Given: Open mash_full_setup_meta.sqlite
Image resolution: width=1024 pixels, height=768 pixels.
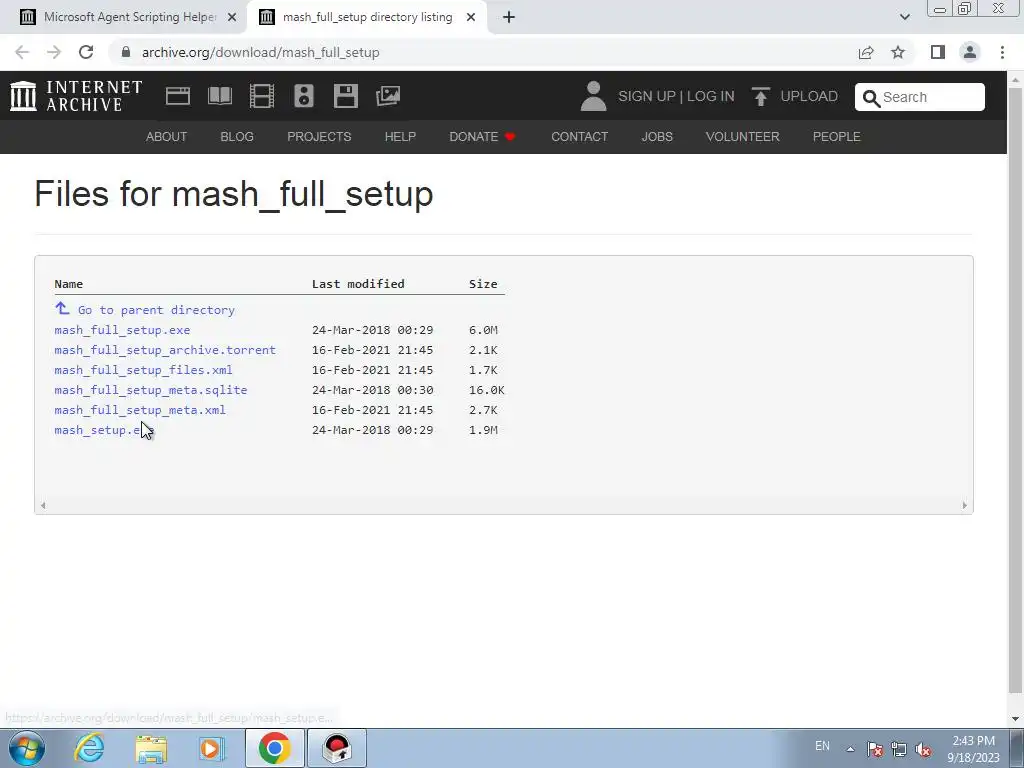Looking at the screenshot, I should pyautogui.click(x=151, y=390).
